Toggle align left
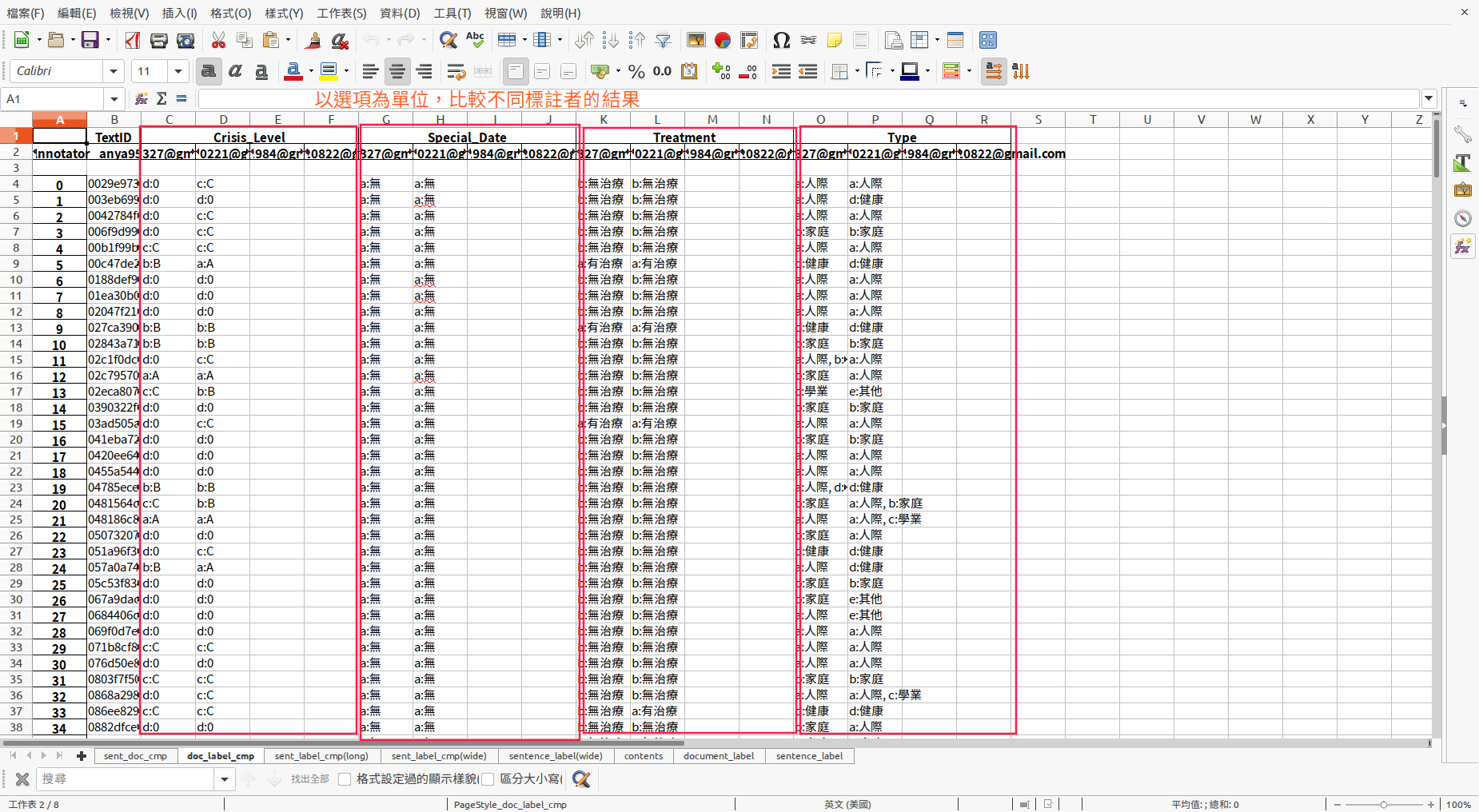The width and height of the screenshot is (1479, 812). pyautogui.click(x=370, y=71)
